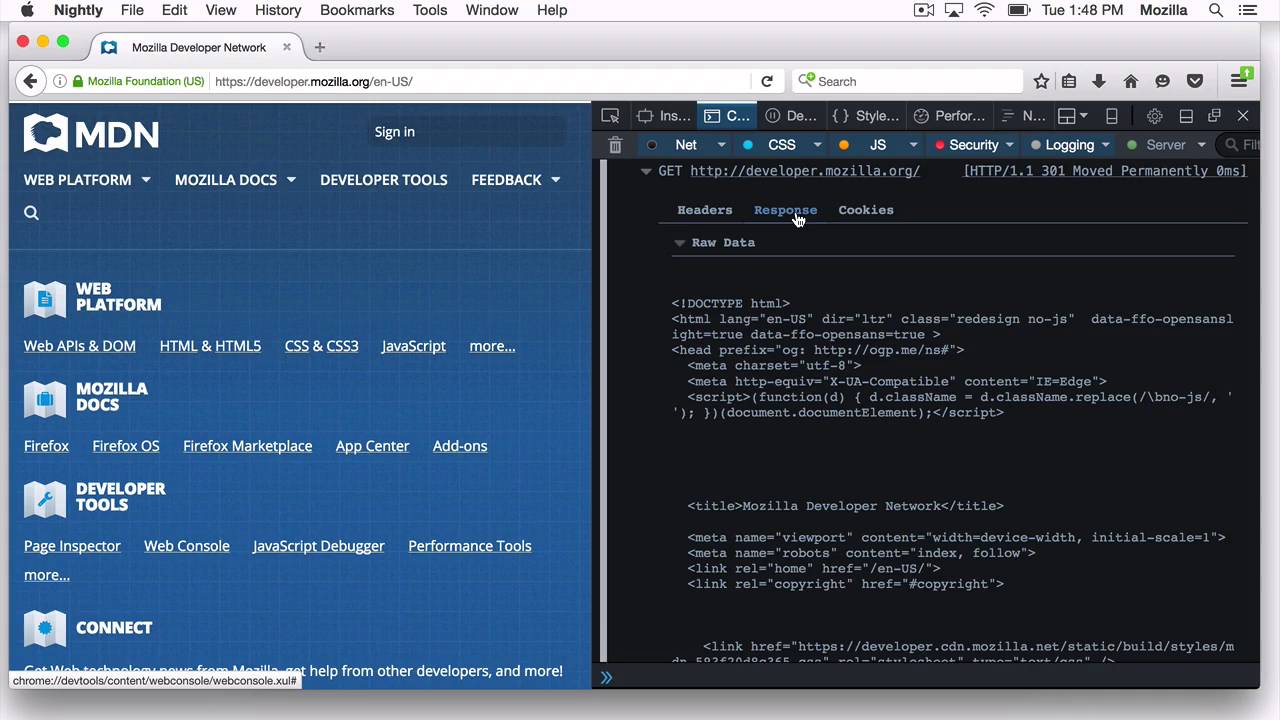
Task: Collapse the GET request entry
Action: (x=646, y=171)
